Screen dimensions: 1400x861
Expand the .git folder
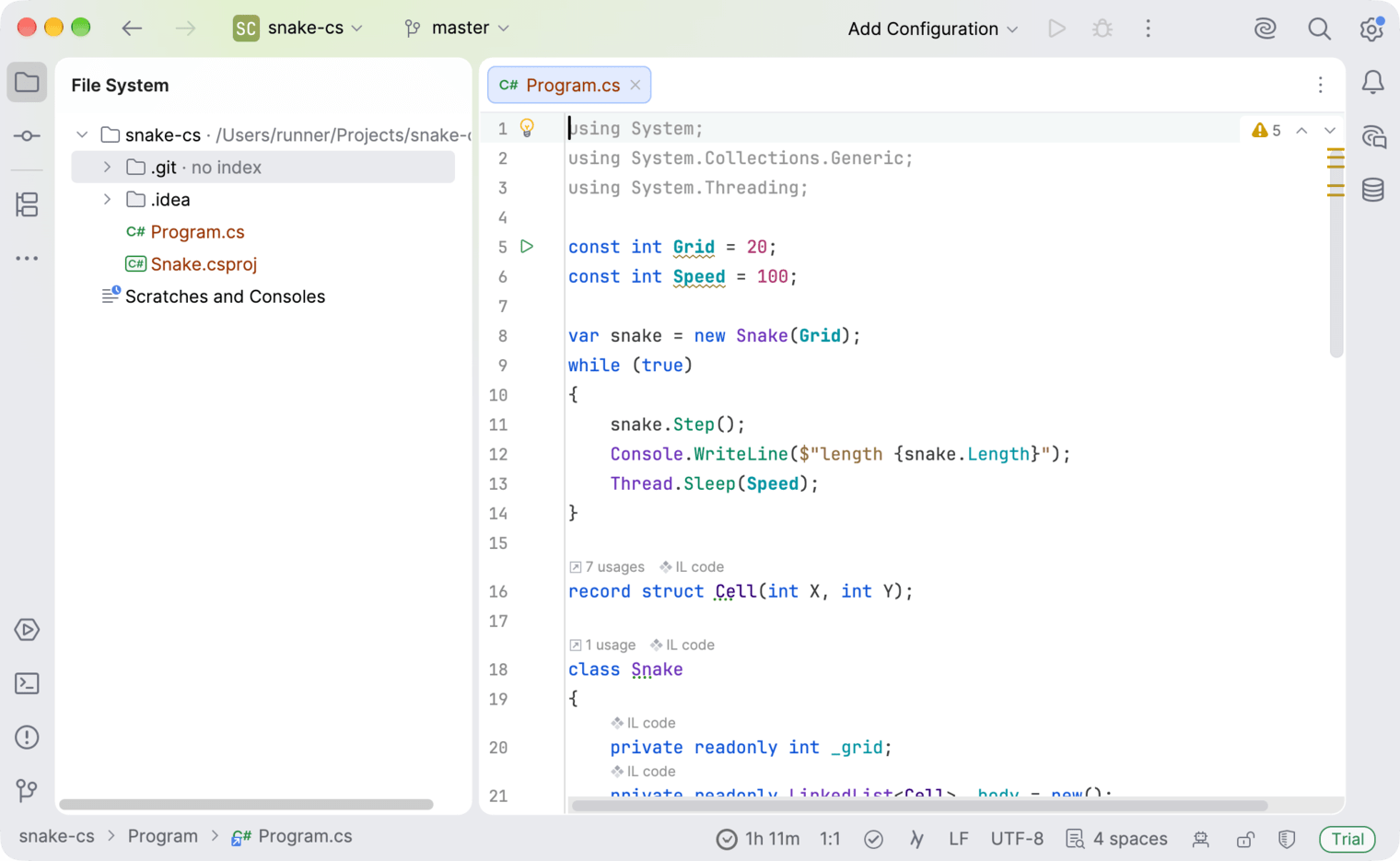[x=107, y=168]
